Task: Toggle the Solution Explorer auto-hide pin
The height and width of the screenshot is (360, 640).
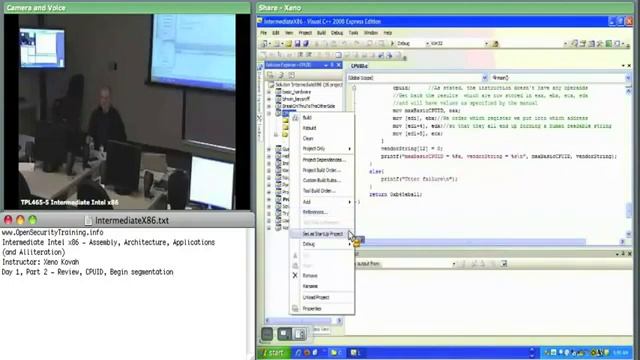Action: pyautogui.click(x=332, y=65)
